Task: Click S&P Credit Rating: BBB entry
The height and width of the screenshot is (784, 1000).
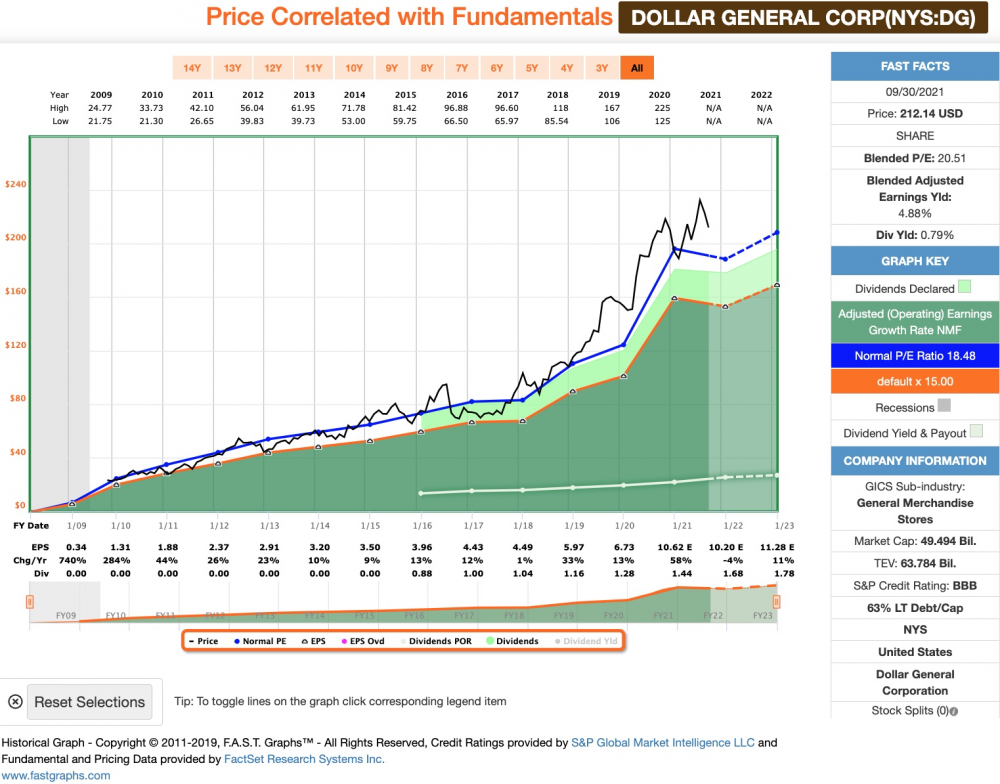Action: (x=915, y=586)
